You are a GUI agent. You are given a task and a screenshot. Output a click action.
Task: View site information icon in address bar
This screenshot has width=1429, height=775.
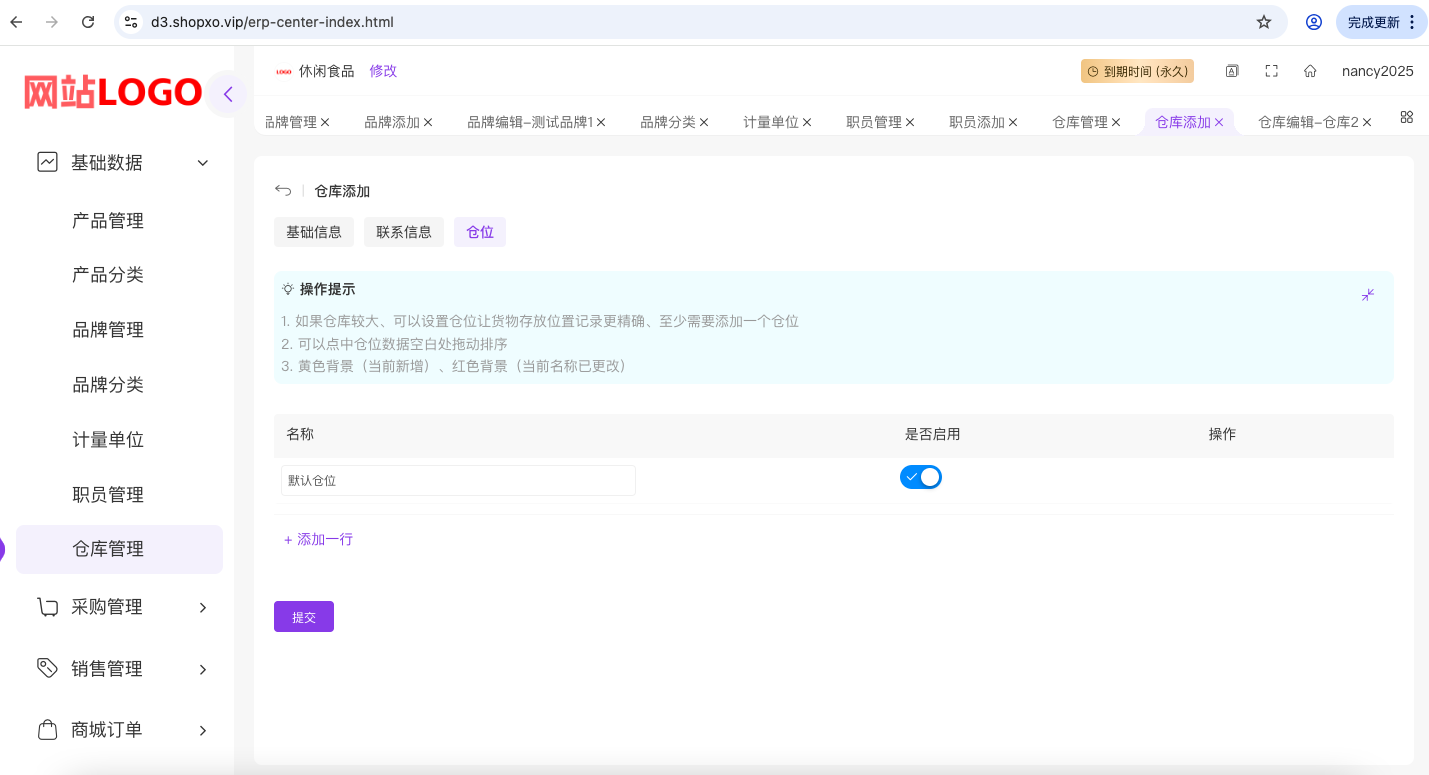131,22
